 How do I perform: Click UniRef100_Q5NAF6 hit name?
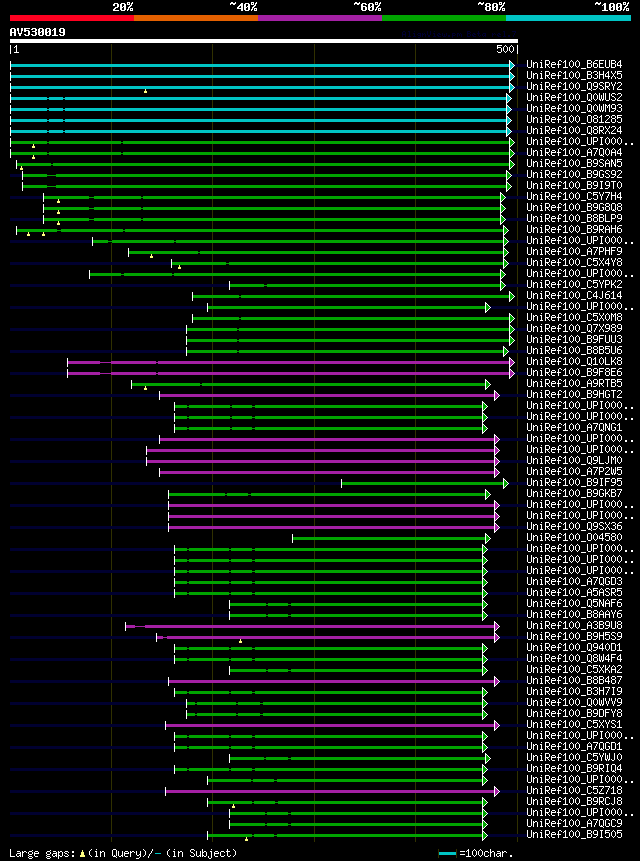[574, 603]
